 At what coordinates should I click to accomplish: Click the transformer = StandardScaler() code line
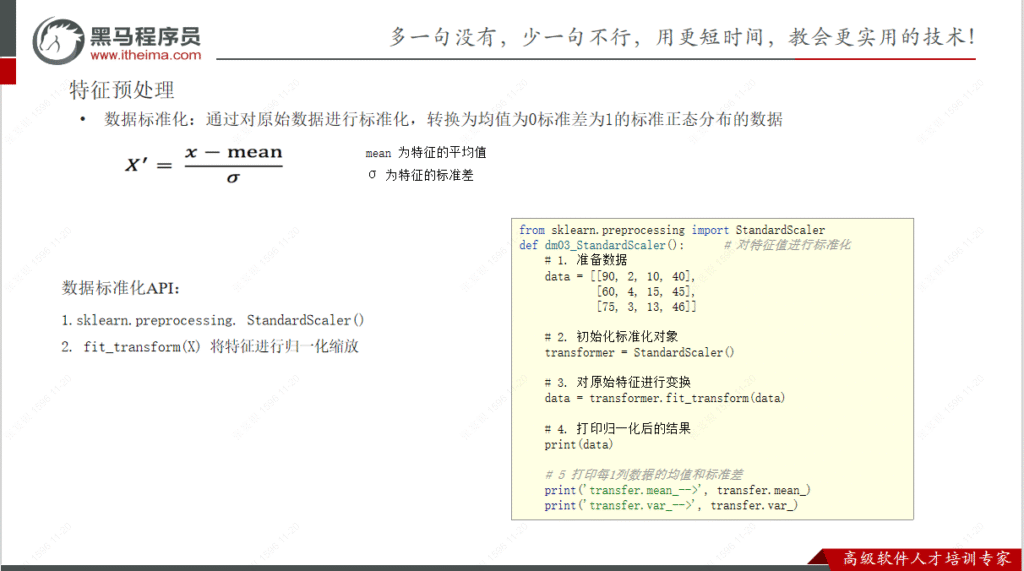click(639, 352)
